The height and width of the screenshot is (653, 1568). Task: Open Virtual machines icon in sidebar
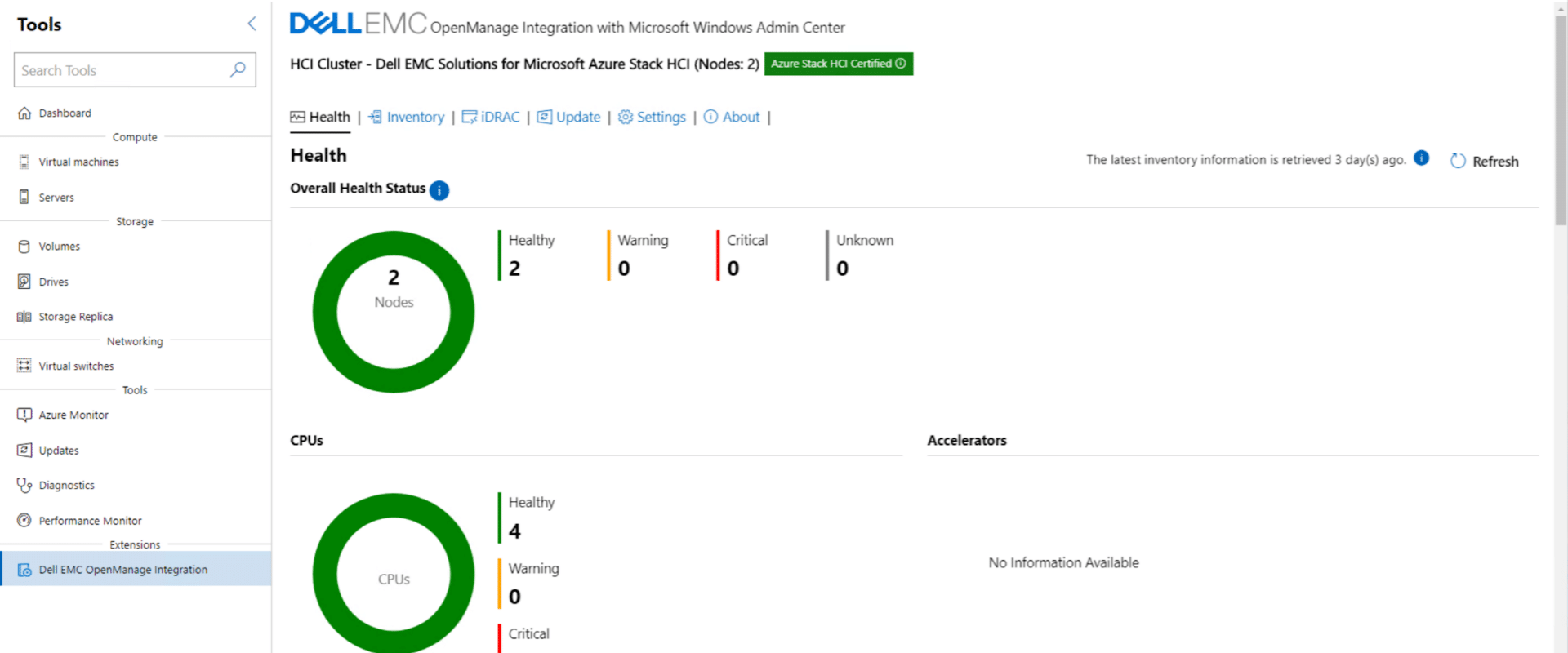tap(24, 162)
